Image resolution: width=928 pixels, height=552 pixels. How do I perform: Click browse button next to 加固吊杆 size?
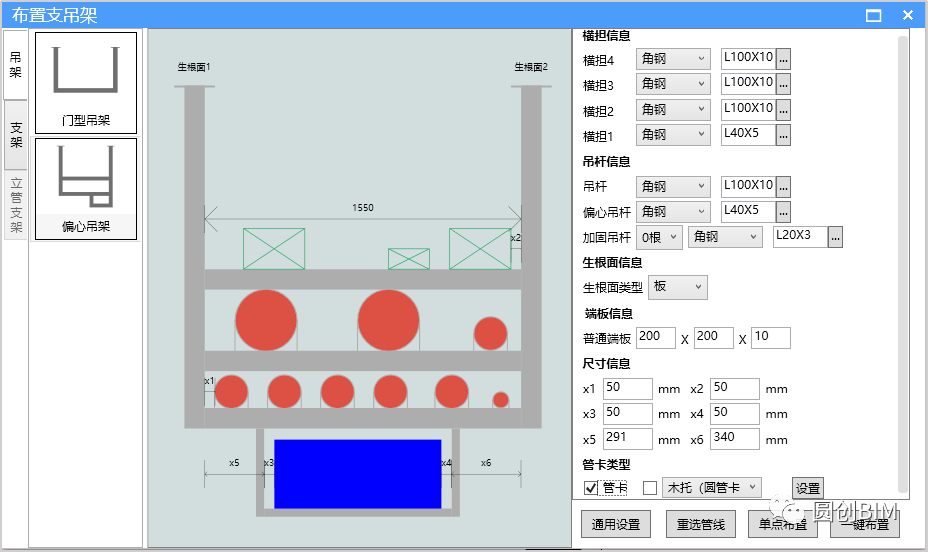835,237
